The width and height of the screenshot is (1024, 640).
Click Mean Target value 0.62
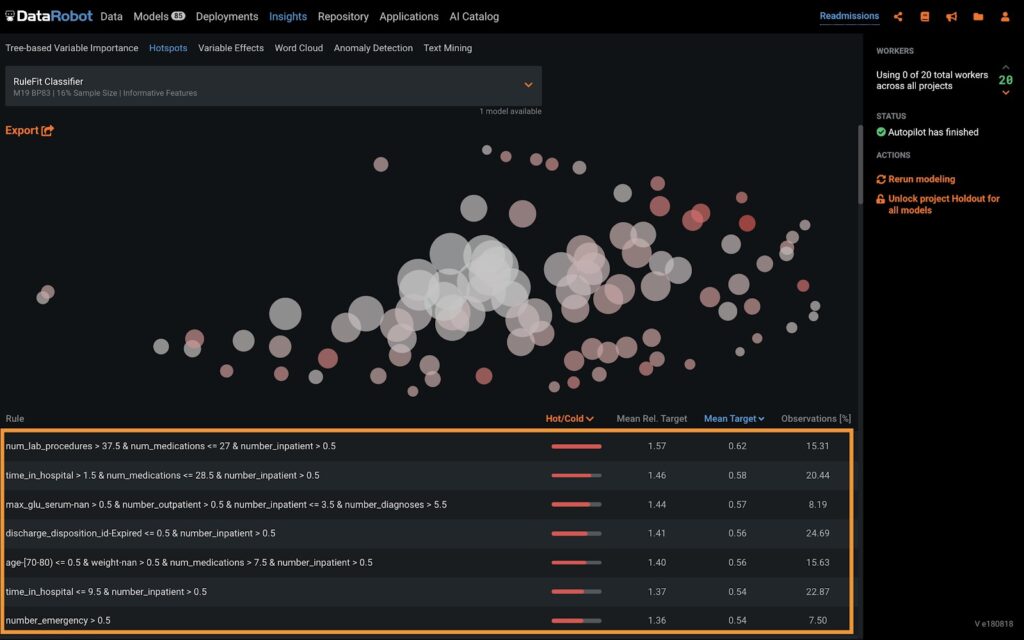point(737,446)
